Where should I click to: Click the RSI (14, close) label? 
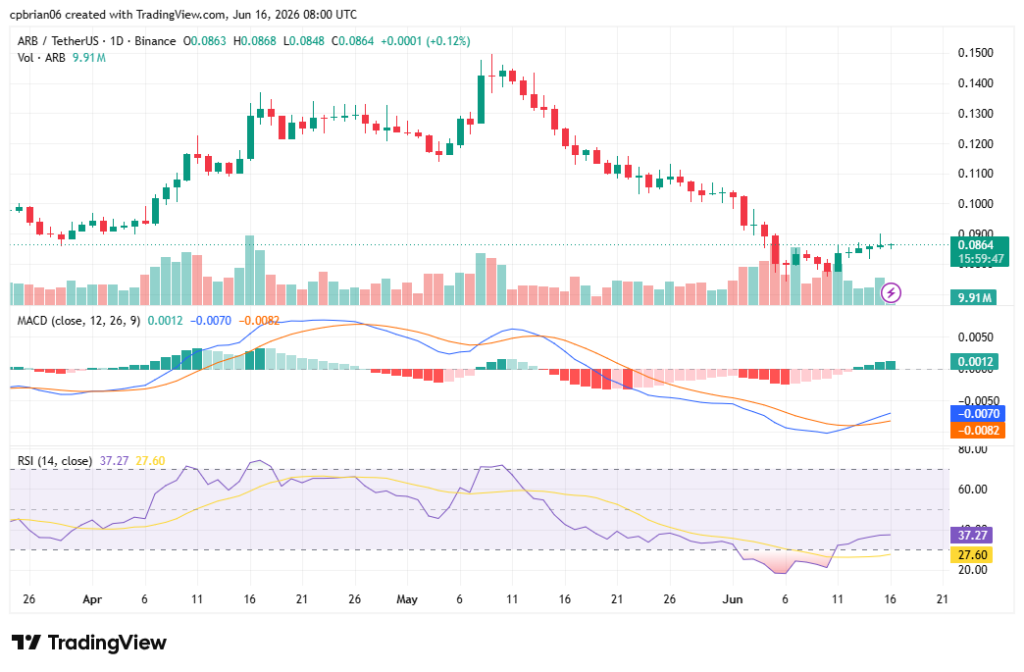tap(54, 461)
